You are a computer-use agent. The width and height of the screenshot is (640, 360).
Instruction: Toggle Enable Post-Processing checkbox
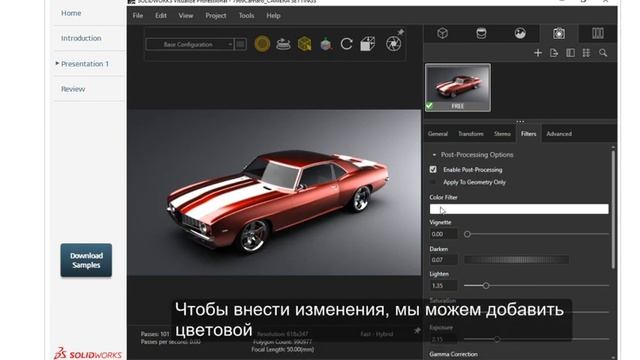pos(433,169)
